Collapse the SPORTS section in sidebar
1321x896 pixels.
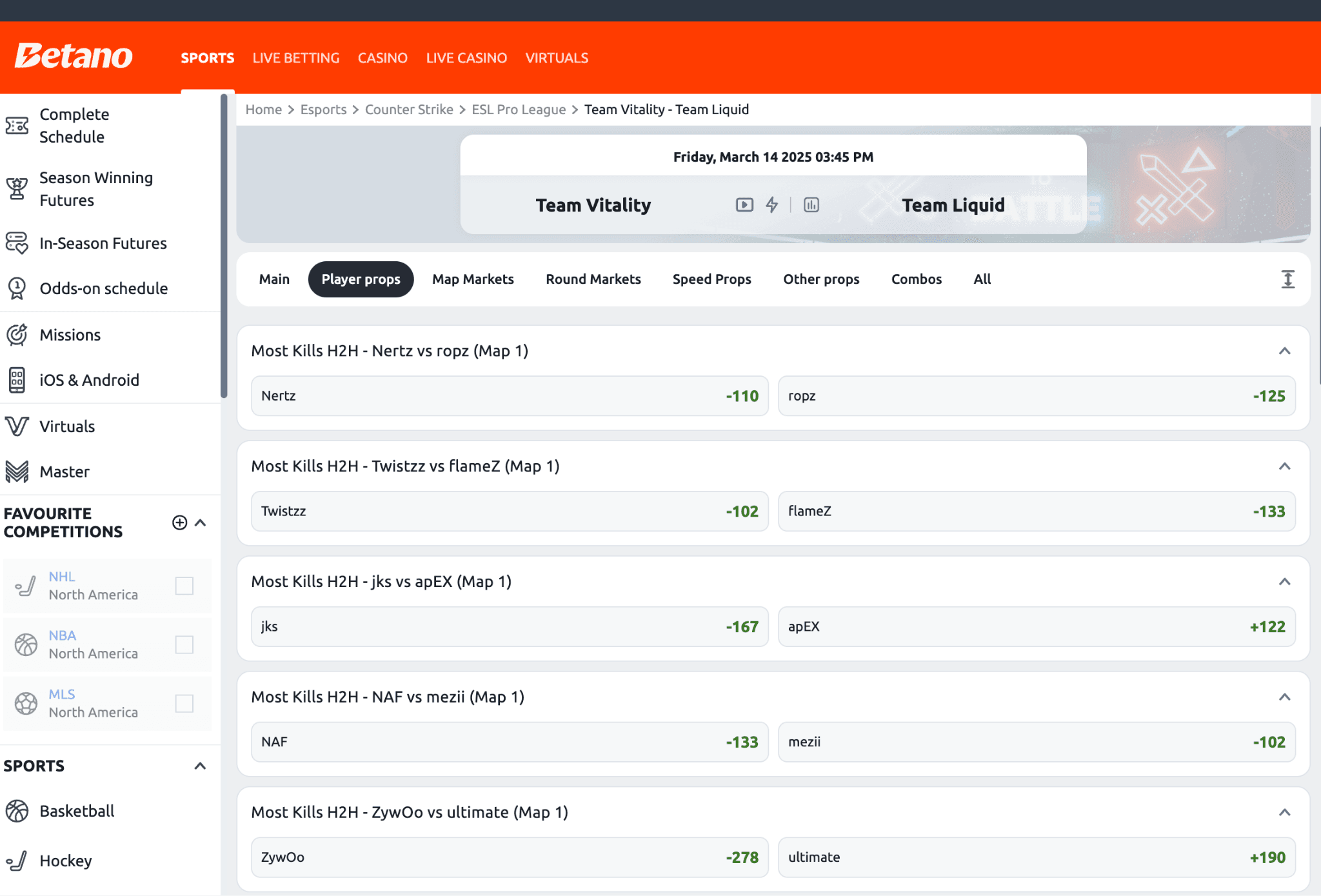coord(199,765)
